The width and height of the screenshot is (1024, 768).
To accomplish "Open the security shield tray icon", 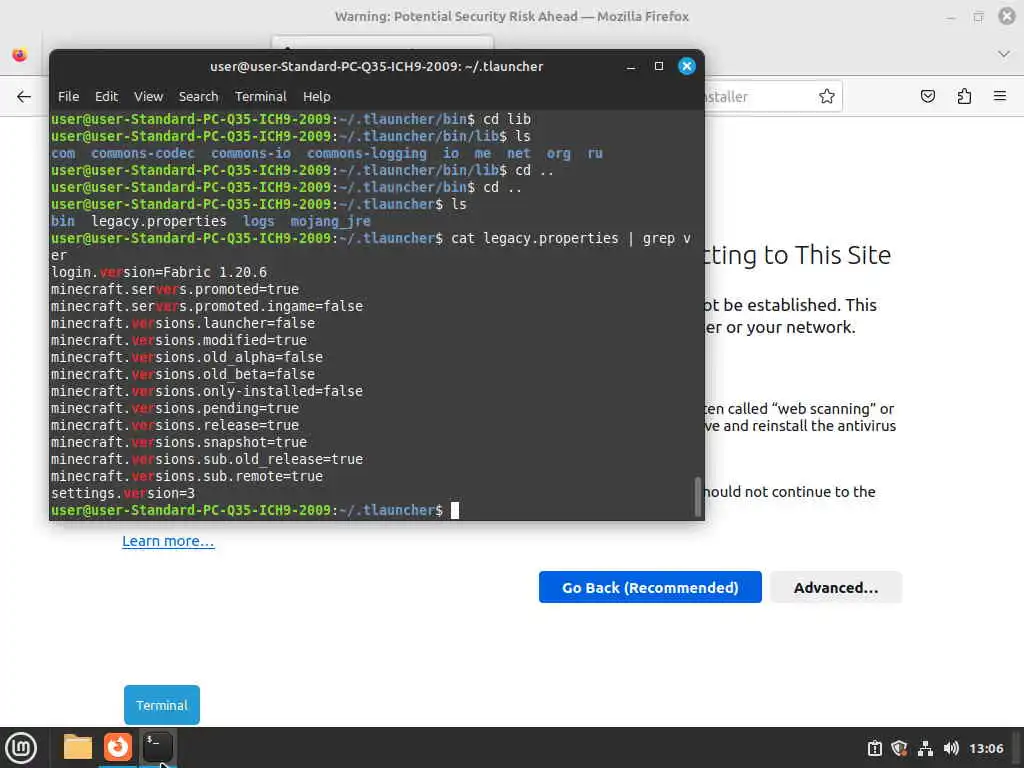I will pyautogui.click(x=899, y=748).
